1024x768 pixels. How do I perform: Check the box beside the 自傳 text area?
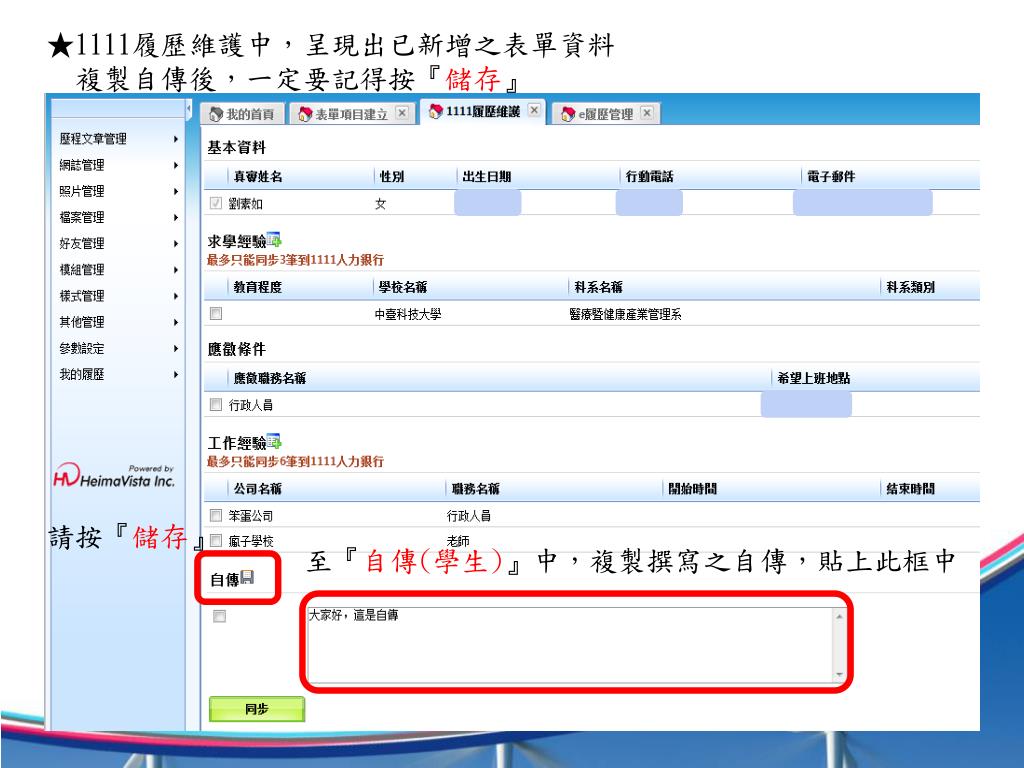219,616
